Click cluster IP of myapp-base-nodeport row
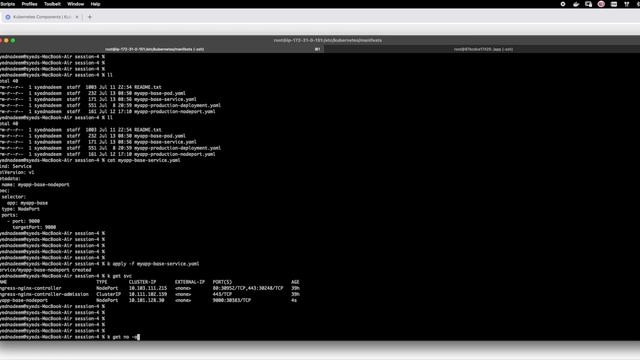Viewport: 640px width, 360px height. point(147,301)
